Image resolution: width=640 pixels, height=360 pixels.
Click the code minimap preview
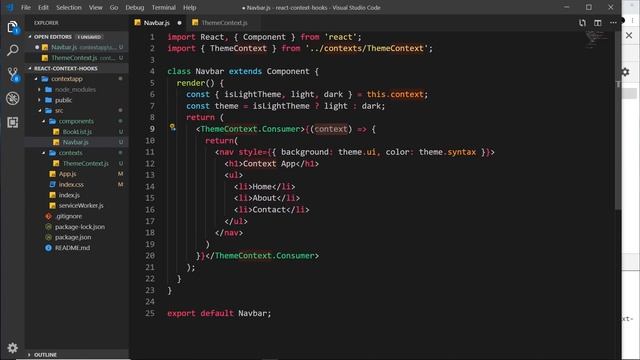(597, 40)
